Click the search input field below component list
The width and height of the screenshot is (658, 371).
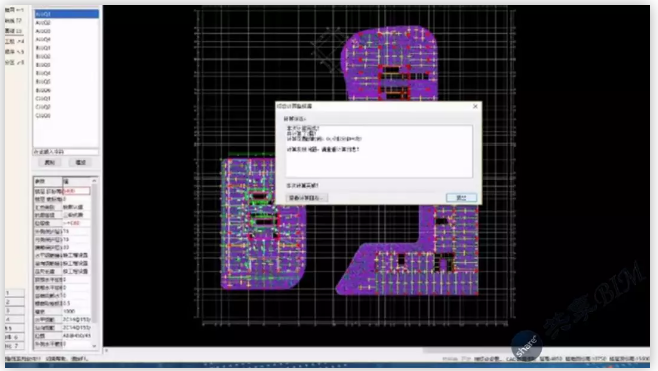(66, 152)
